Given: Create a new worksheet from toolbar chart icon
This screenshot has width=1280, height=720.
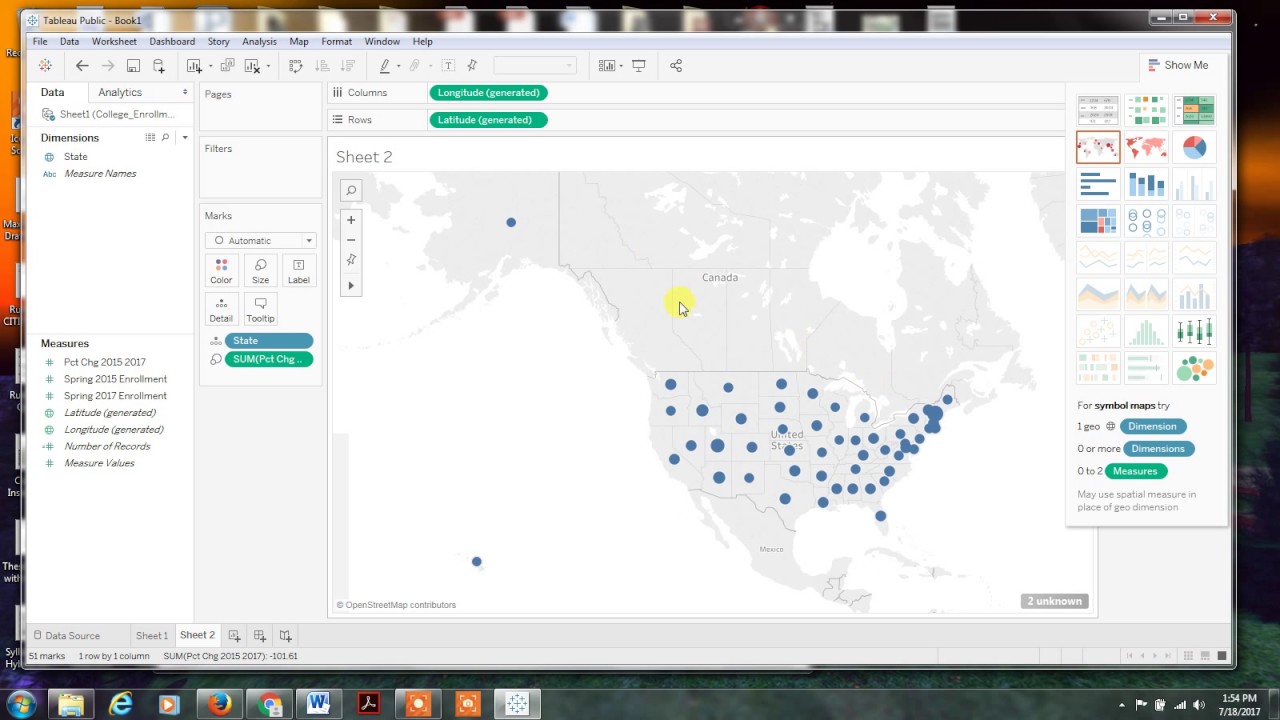Looking at the screenshot, I should (194, 66).
